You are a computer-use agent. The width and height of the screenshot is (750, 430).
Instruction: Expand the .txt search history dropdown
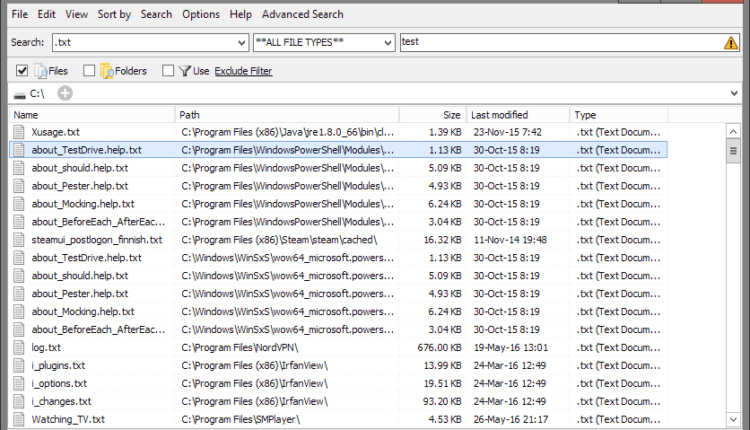242,43
